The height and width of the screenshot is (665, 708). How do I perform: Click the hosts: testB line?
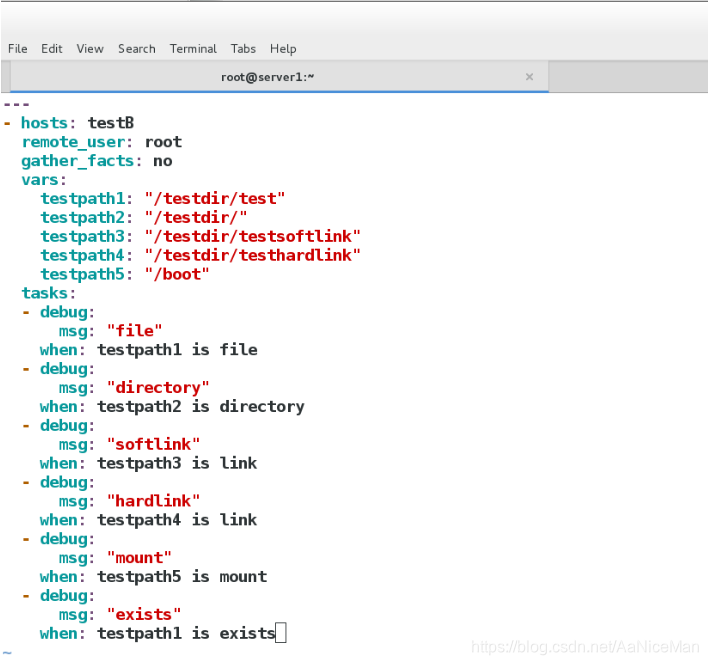pos(69,123)
